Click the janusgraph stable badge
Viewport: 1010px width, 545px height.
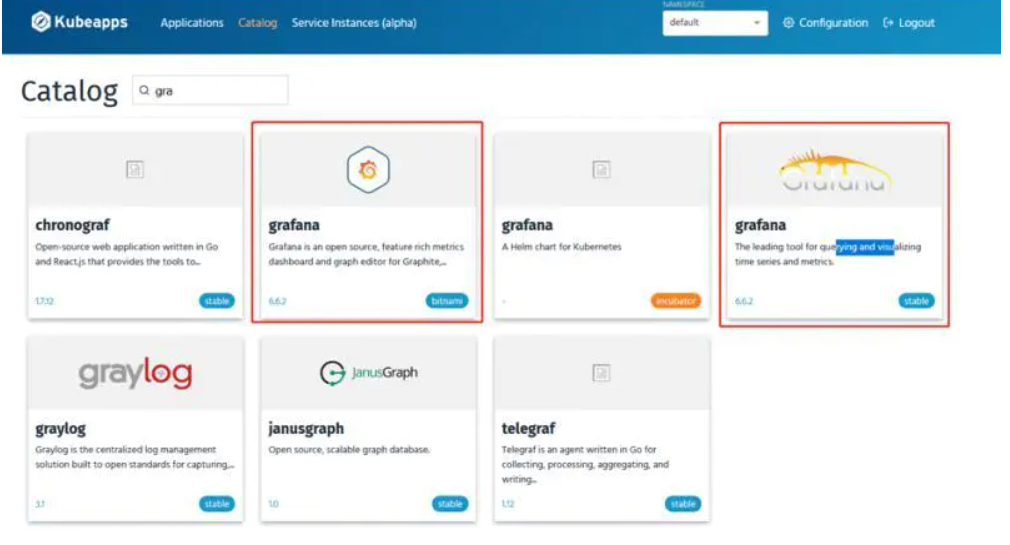[x=450, y=504]
